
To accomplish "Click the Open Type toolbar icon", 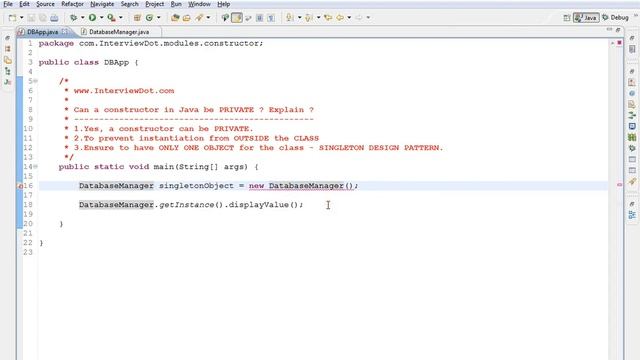I will tap(175, 18).
